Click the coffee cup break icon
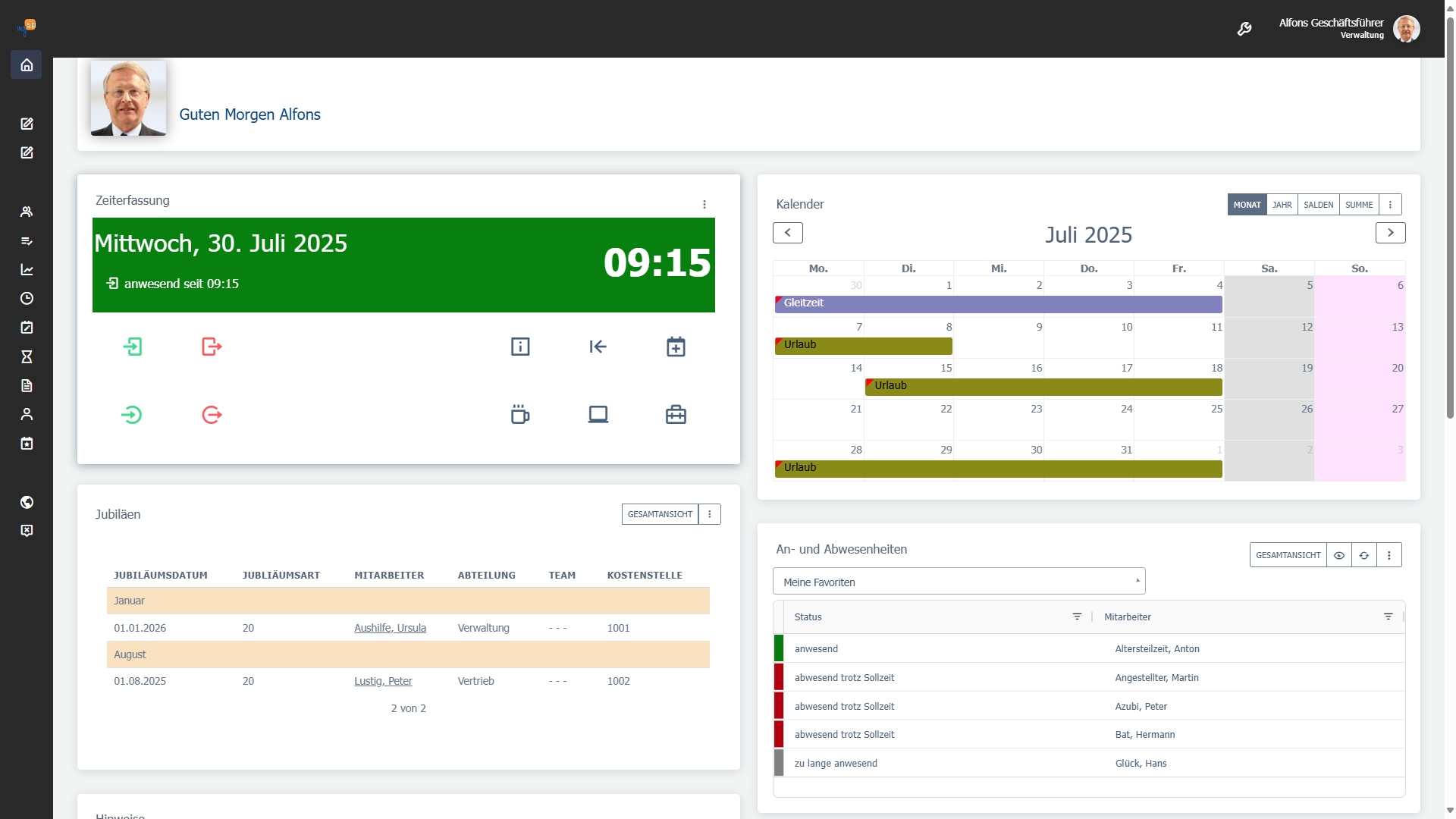The image size is (1456, 819). 520,415
